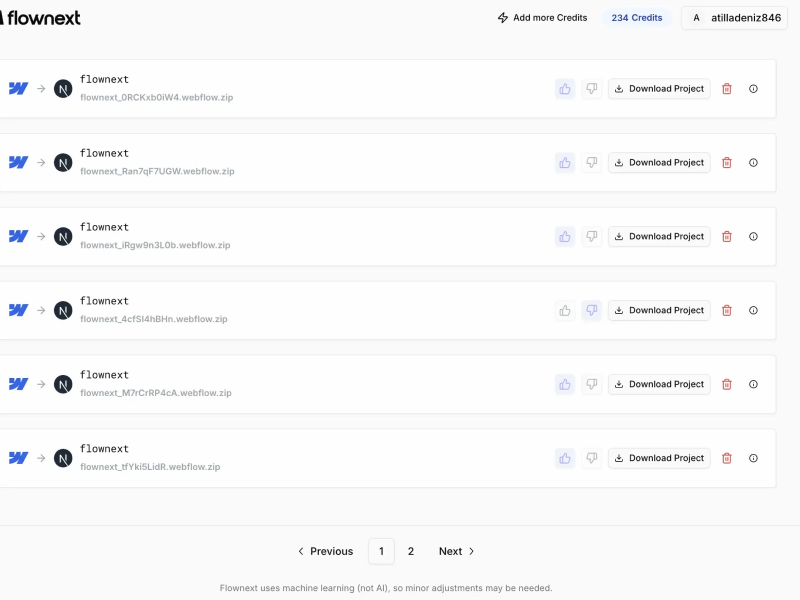
Task: Click Add more Credits
Action: pyautogui.click(x=542, y=18)
